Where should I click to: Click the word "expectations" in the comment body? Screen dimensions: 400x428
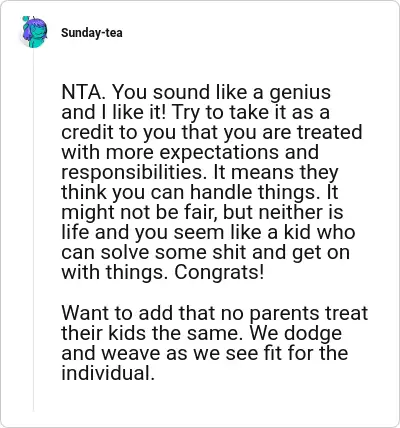coord(219,153)
